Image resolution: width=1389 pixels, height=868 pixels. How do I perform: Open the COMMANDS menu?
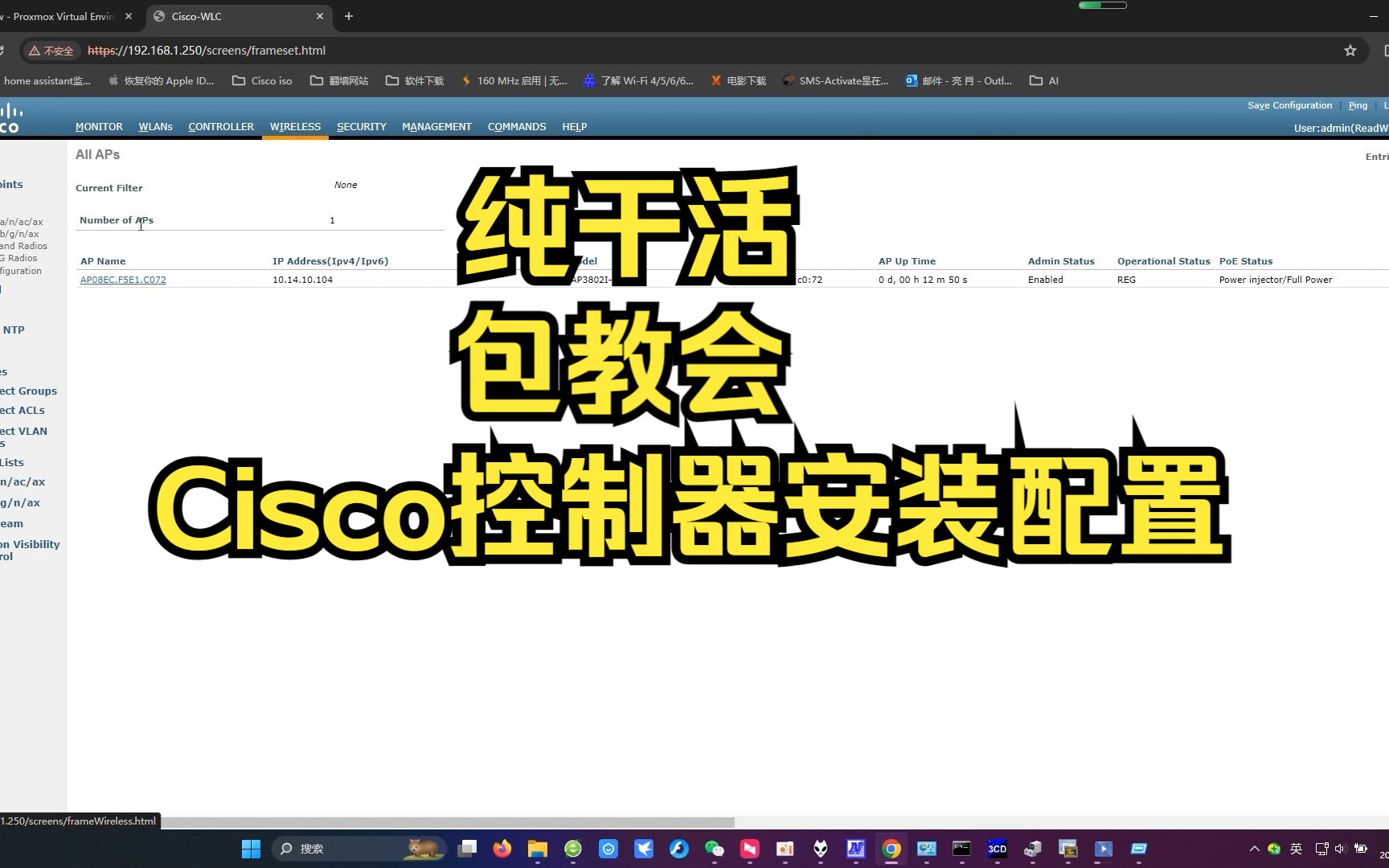(x=517, y=127)
